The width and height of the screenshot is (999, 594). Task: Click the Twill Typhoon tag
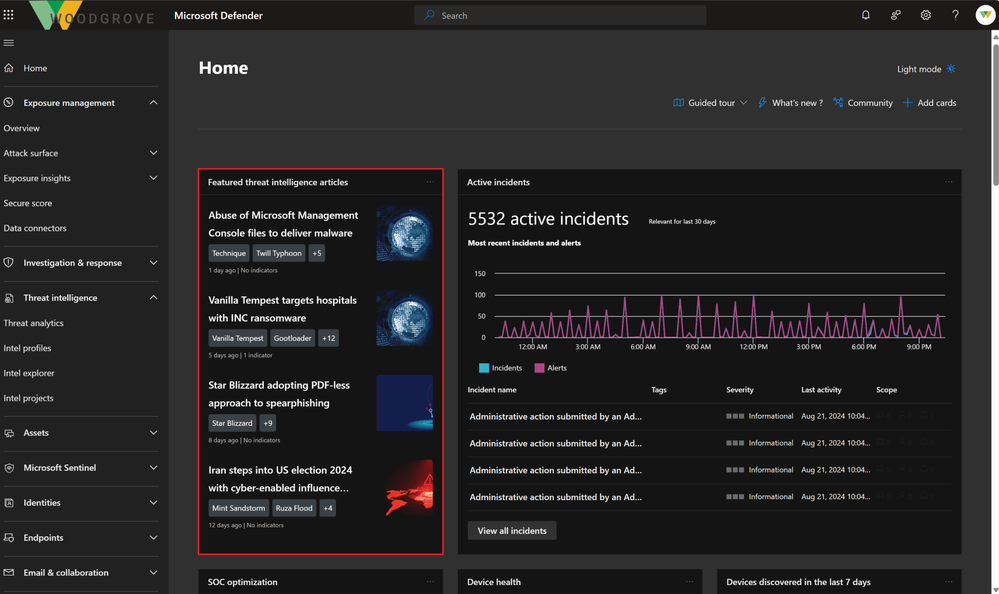tap(278, 253)
